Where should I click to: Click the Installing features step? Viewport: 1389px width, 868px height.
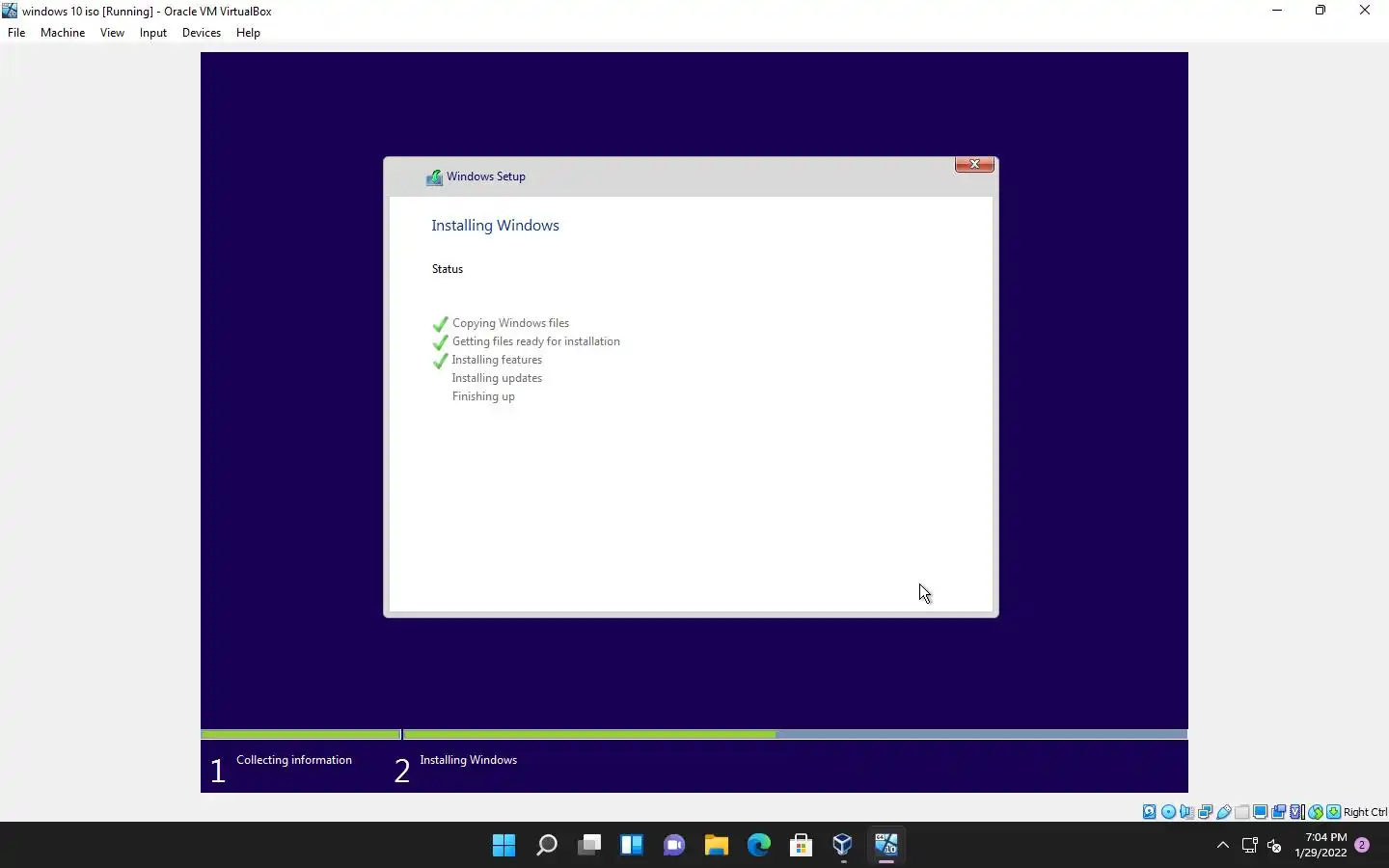[497, 360]
